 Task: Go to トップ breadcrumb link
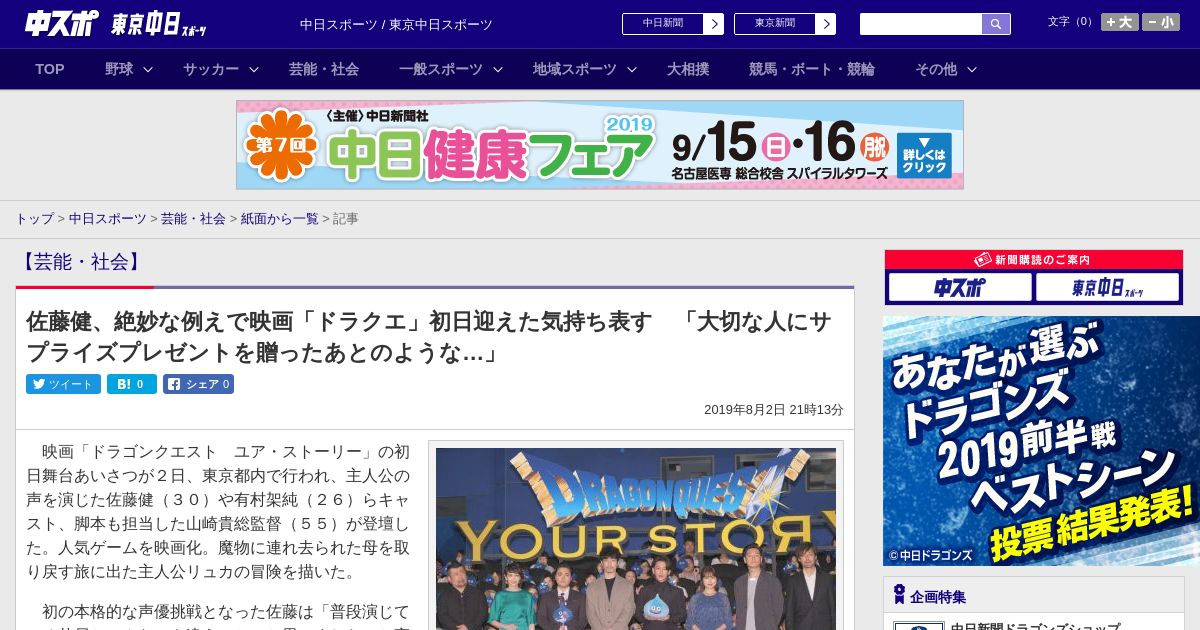pos(34,218)
